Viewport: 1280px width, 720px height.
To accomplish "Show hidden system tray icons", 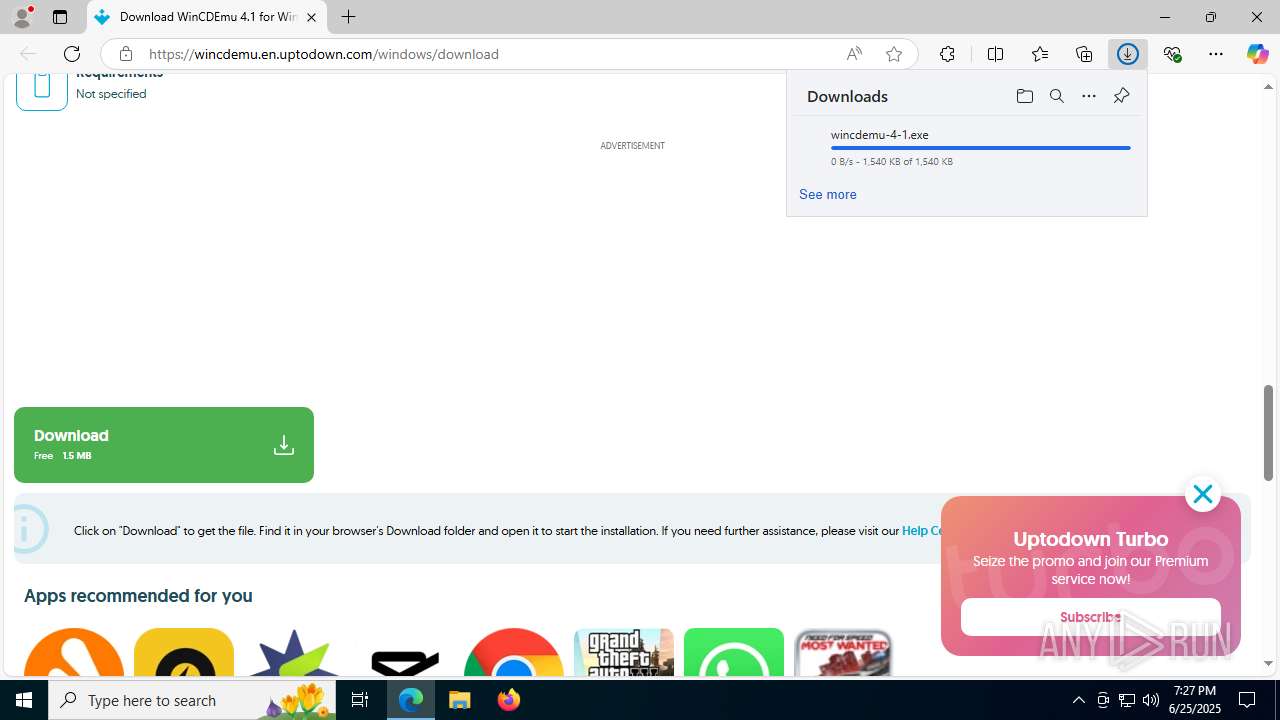I will click(1078, 700).
